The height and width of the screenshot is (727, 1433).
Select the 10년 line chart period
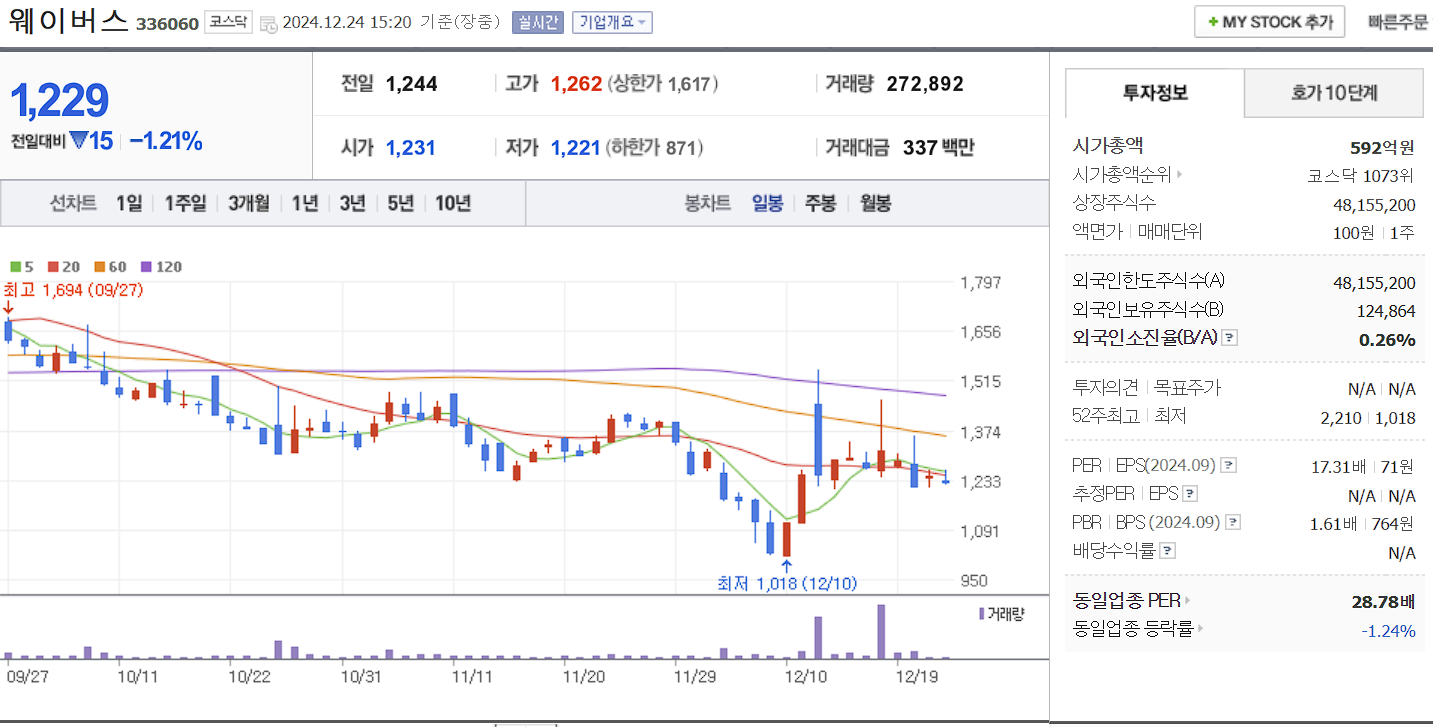tap(453, 204)
